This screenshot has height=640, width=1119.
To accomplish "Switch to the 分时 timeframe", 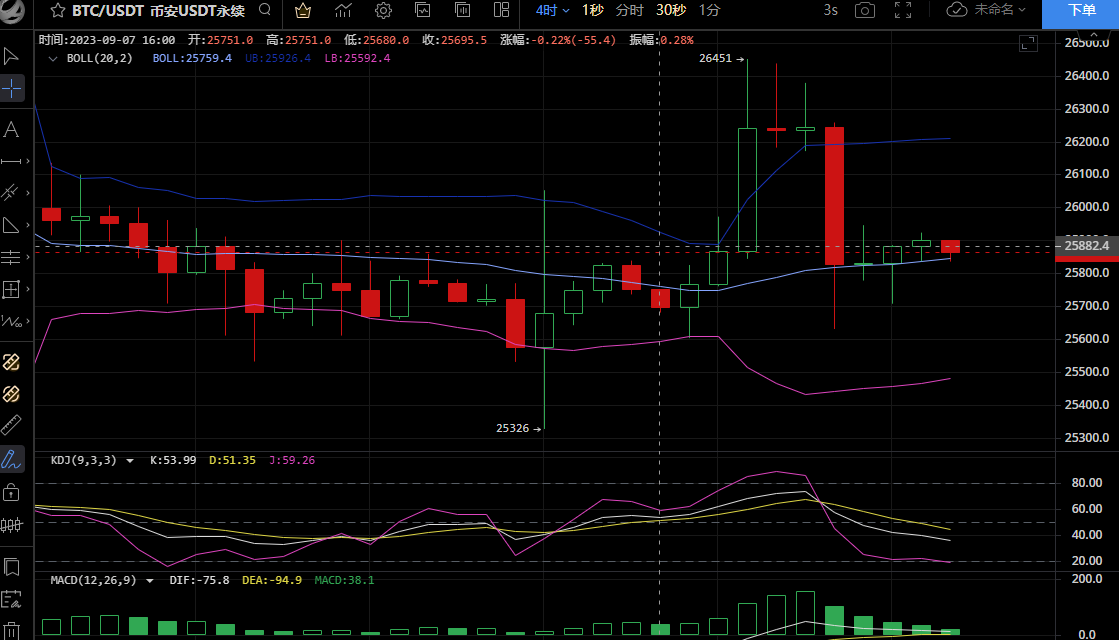I will pyautogui.click(x=630, y=10).
